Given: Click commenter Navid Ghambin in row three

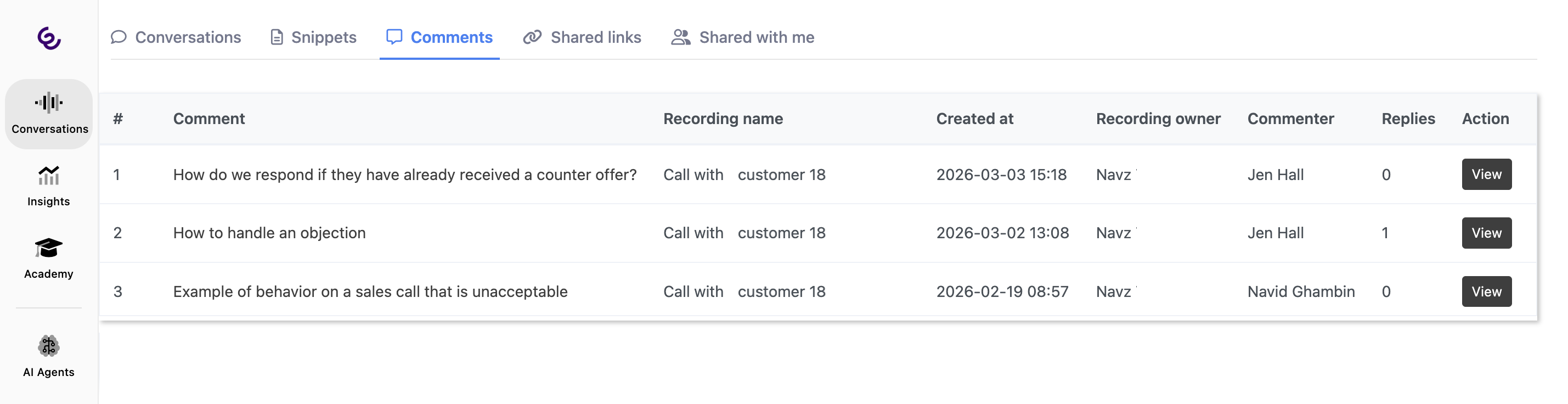Looking at the screenshot, I should tap(1300, 291).
